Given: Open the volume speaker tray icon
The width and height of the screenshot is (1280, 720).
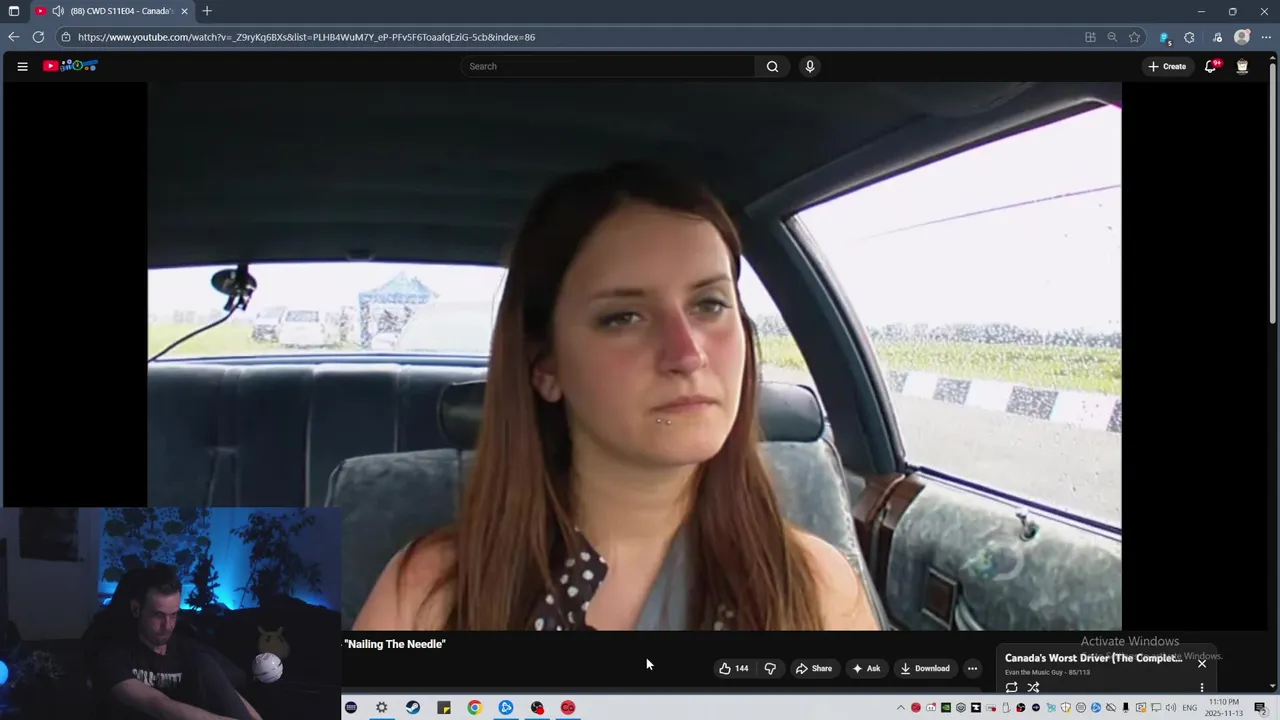Looking at the screenshot, I should [x=1172, y=707].
